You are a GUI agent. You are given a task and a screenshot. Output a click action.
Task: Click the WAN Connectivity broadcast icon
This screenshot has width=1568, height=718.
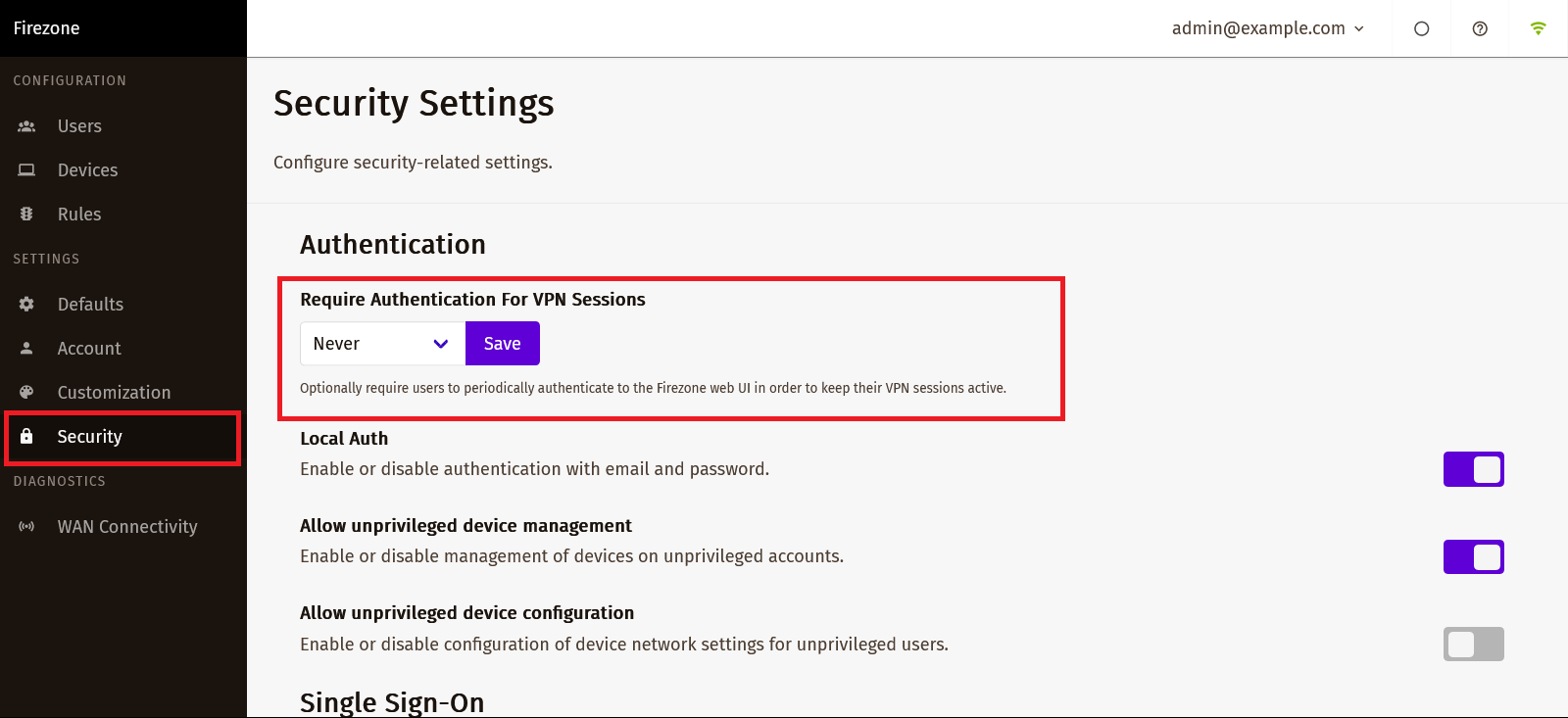click(x=26, y=527)
